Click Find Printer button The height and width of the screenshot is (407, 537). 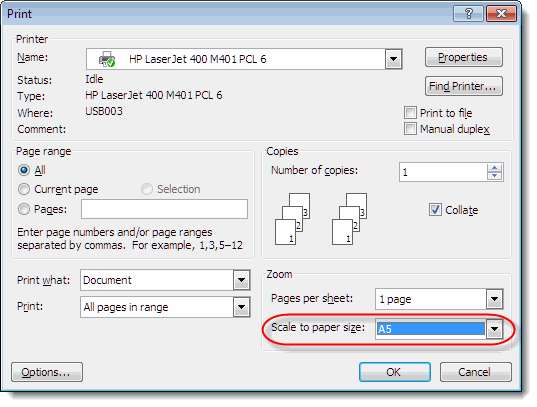coord(464,86)
